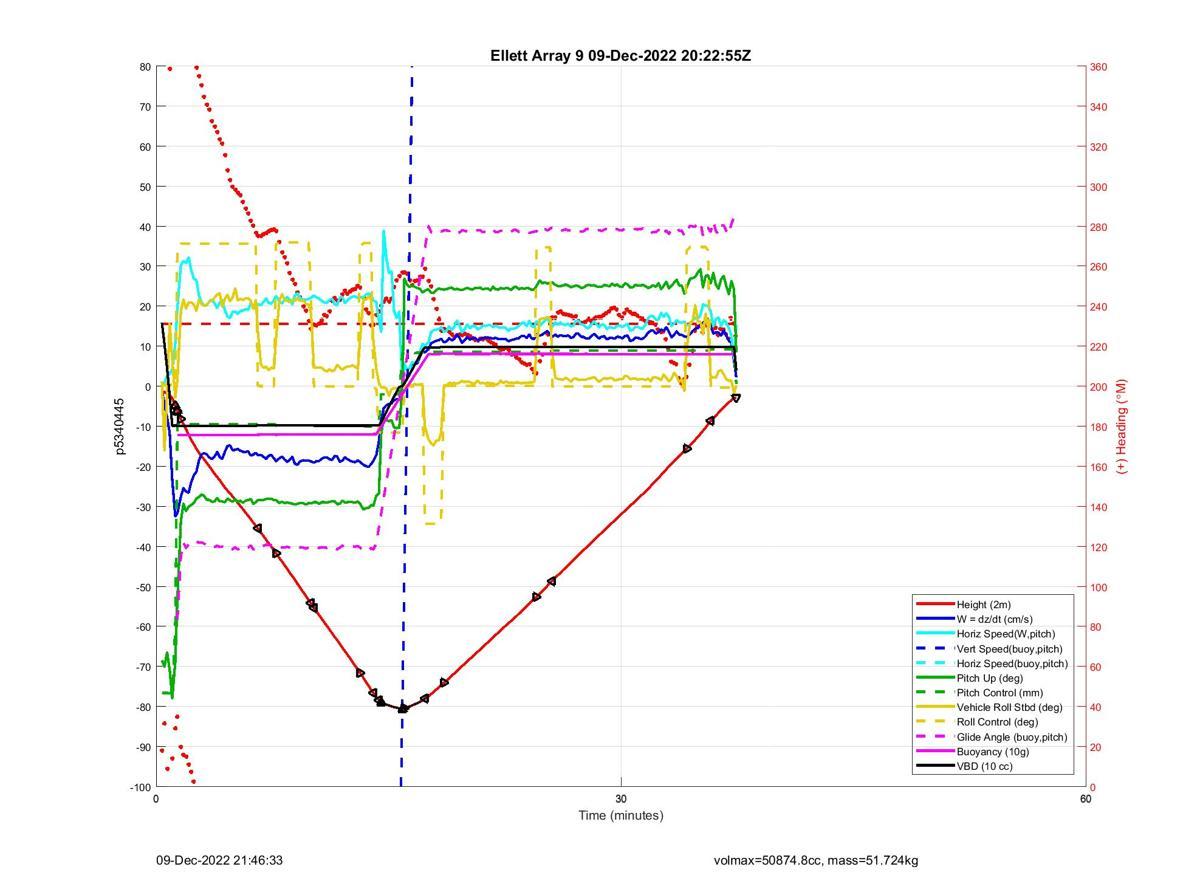Select the left axis tick label "10"
Viewport: 1200px width, 885px height.
[144, 347]
